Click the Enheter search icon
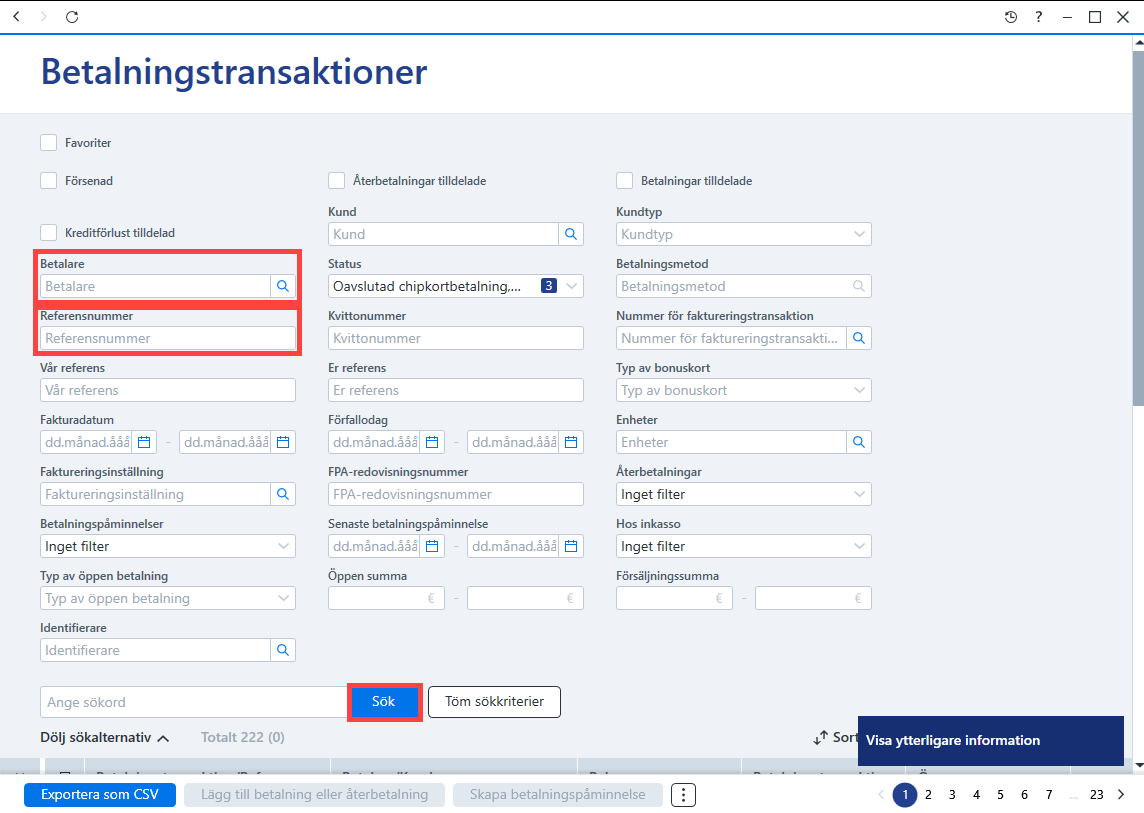The image size is (1144, 813). click(859, 442)
